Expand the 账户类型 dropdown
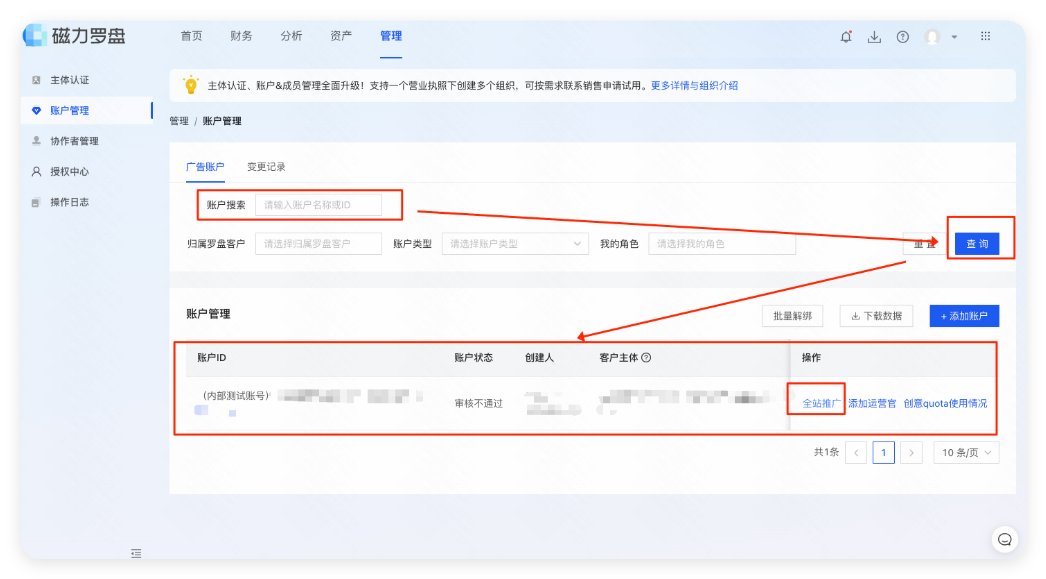Screen dimensions: 1046x579 pos(515,243)
